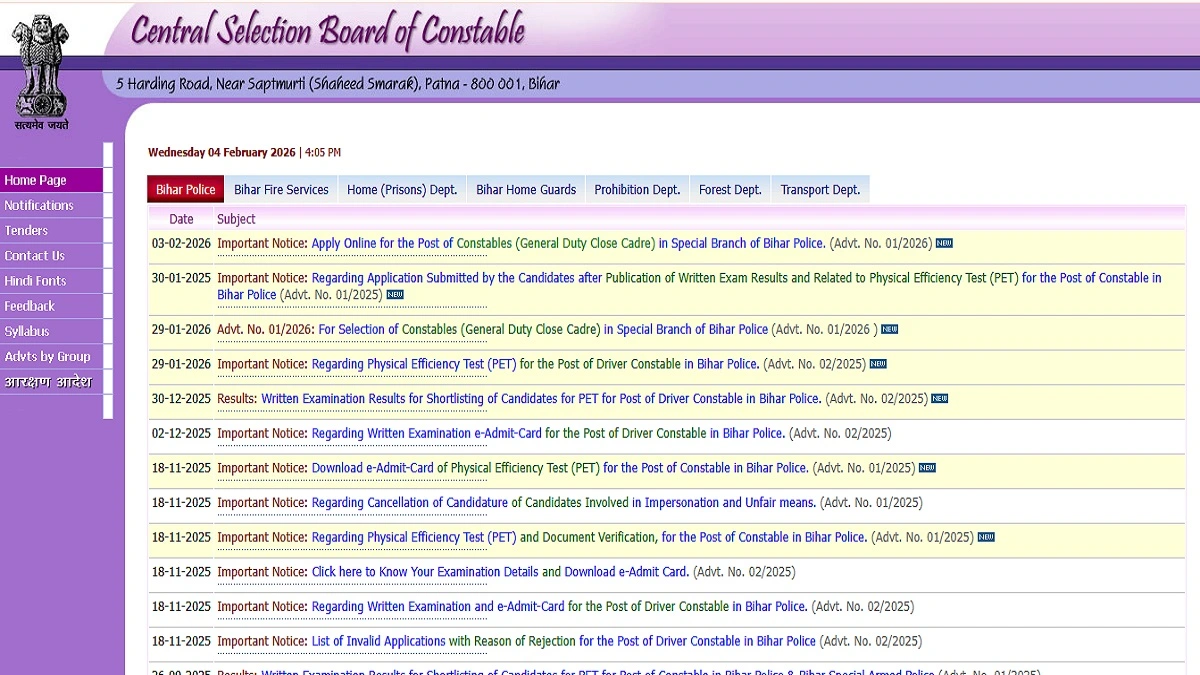Switch to the Transport Dept. tab

pyautogui.click(x=820, y=189)
